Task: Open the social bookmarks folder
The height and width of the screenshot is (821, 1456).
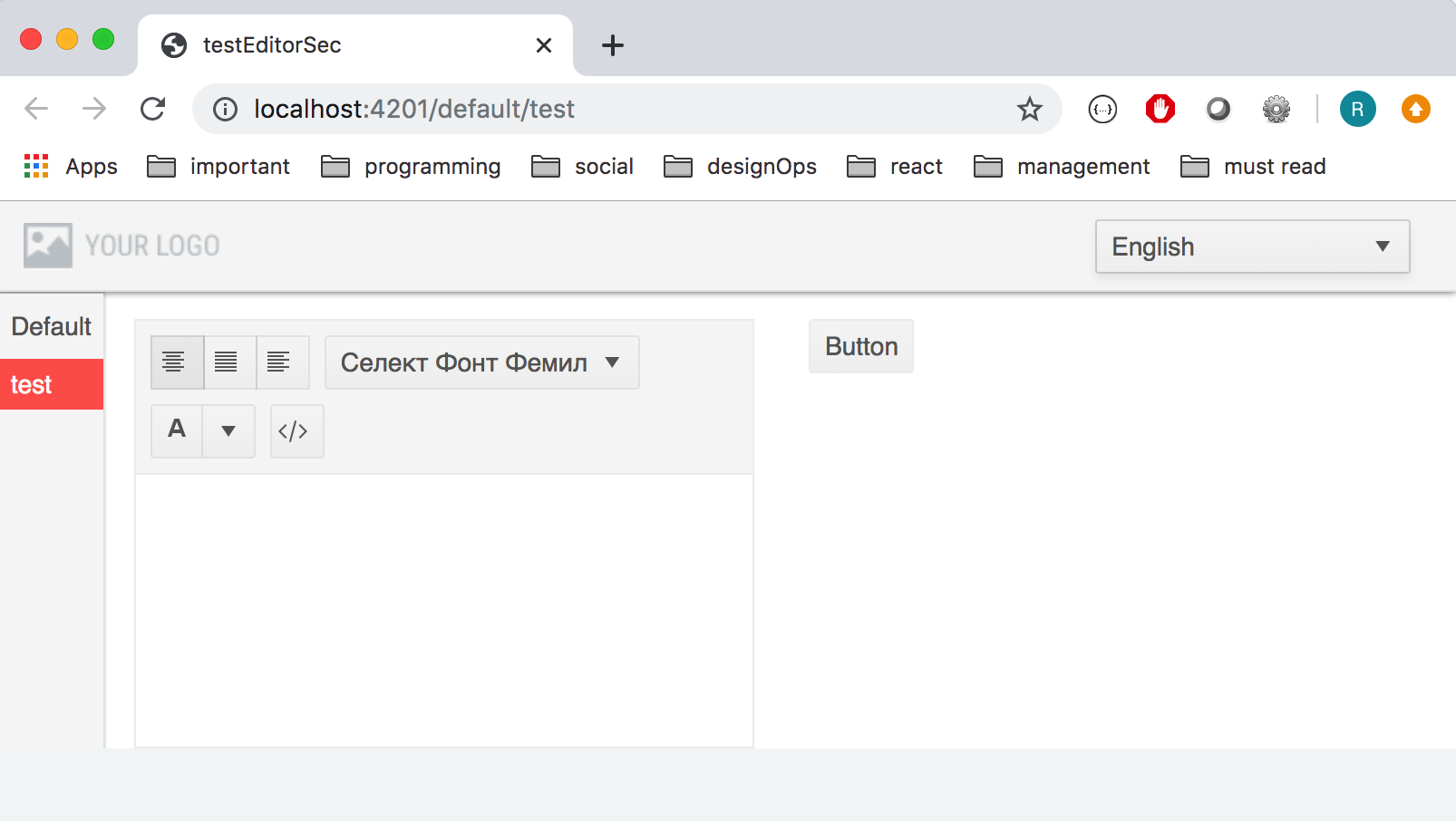Action: coord(582,167)
